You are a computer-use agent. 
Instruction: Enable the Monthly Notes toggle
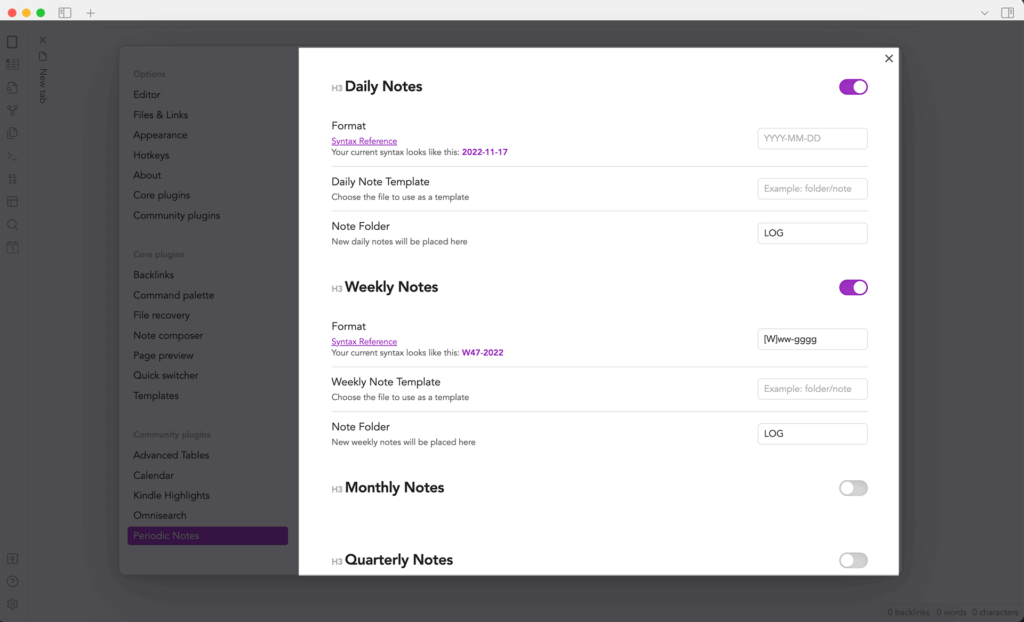pos(853,488)
